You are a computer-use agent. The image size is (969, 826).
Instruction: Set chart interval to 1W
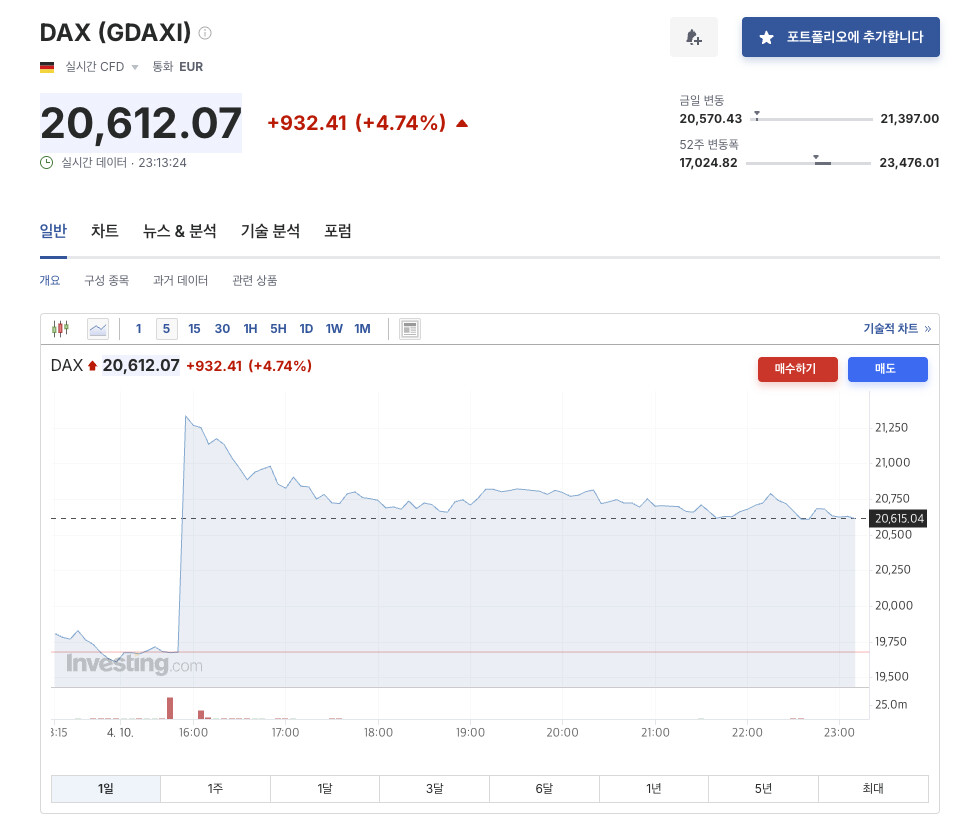coord(334,329)
